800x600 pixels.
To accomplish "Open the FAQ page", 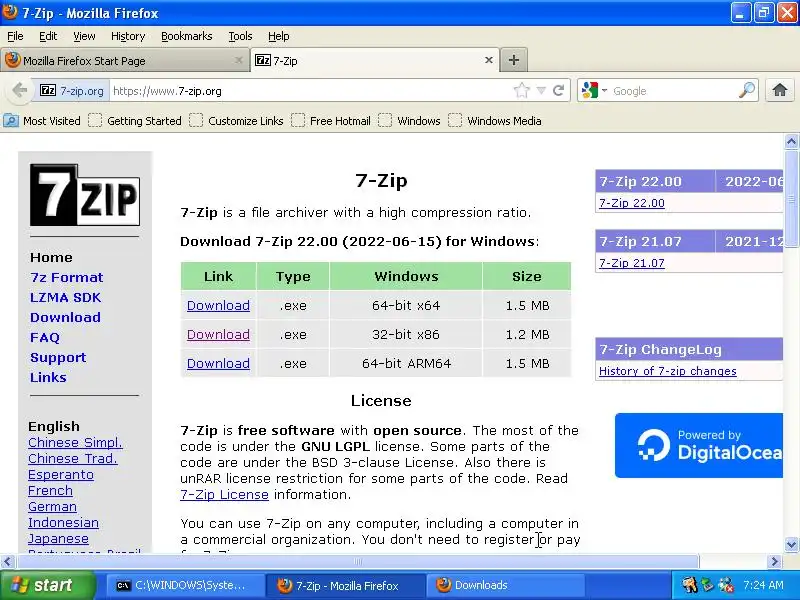I will (45, 338).
